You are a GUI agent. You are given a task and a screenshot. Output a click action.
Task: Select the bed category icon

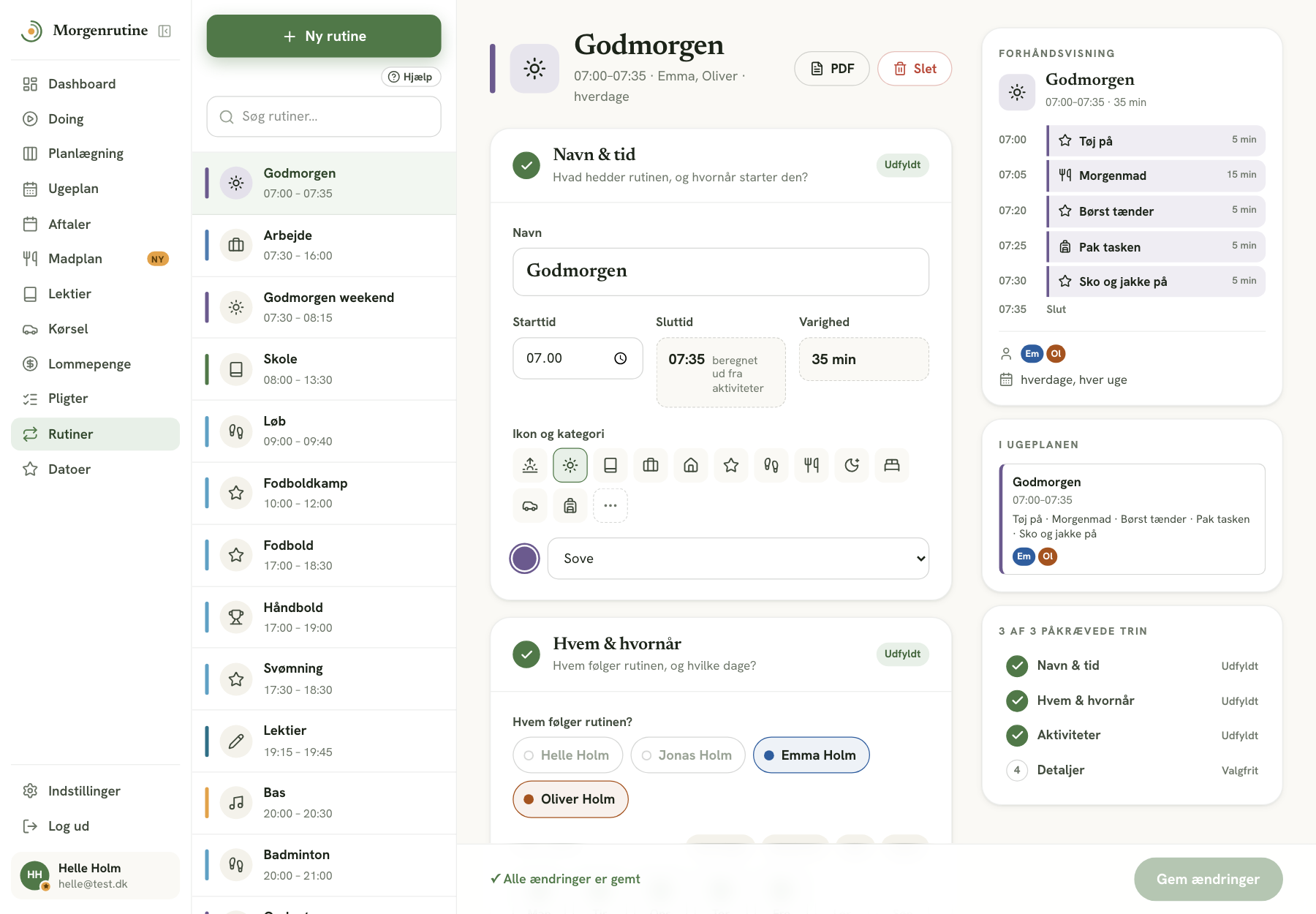pyautogui.click(x=892, y=465)
